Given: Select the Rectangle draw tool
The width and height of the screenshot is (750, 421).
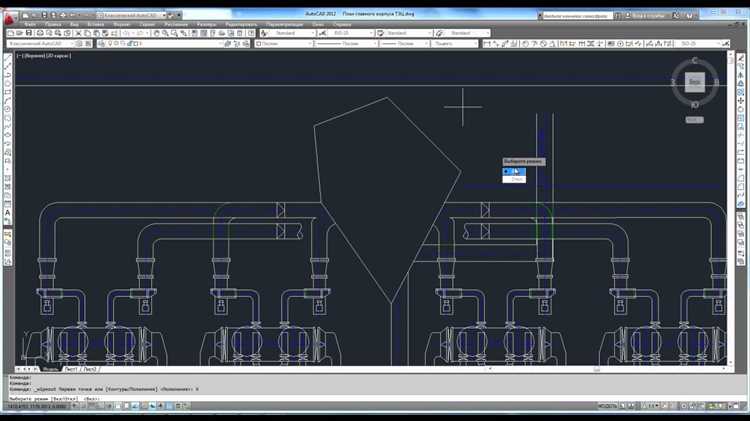Looking at the screenshot, I should coord(8,92).
